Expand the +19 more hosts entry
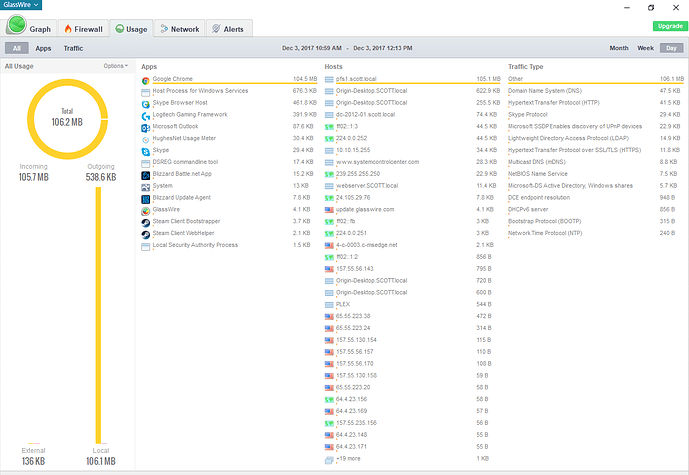Image resolution: width=689 pixels, height=475 pixels. click(x=350, y=458)
